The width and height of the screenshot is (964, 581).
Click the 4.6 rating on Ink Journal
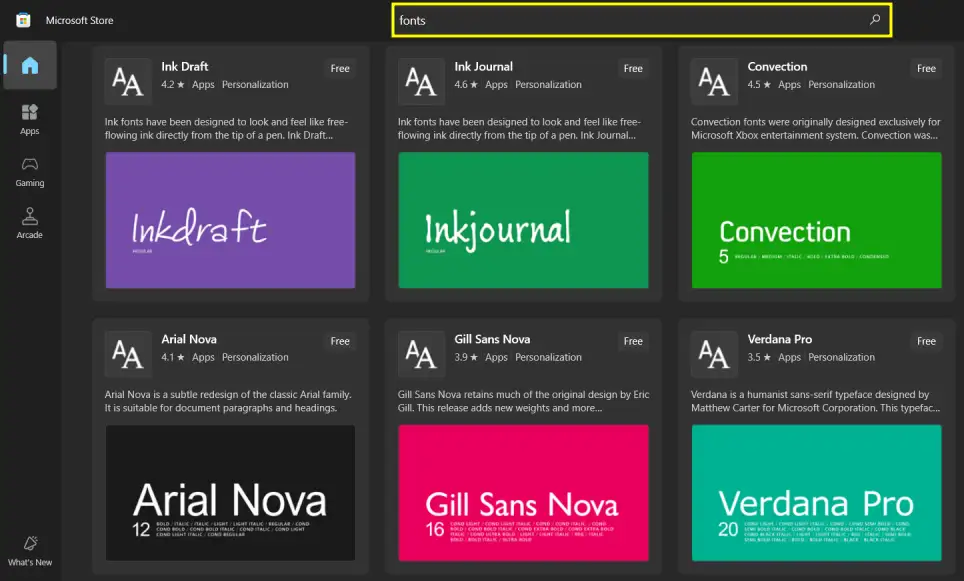(463, 84)
